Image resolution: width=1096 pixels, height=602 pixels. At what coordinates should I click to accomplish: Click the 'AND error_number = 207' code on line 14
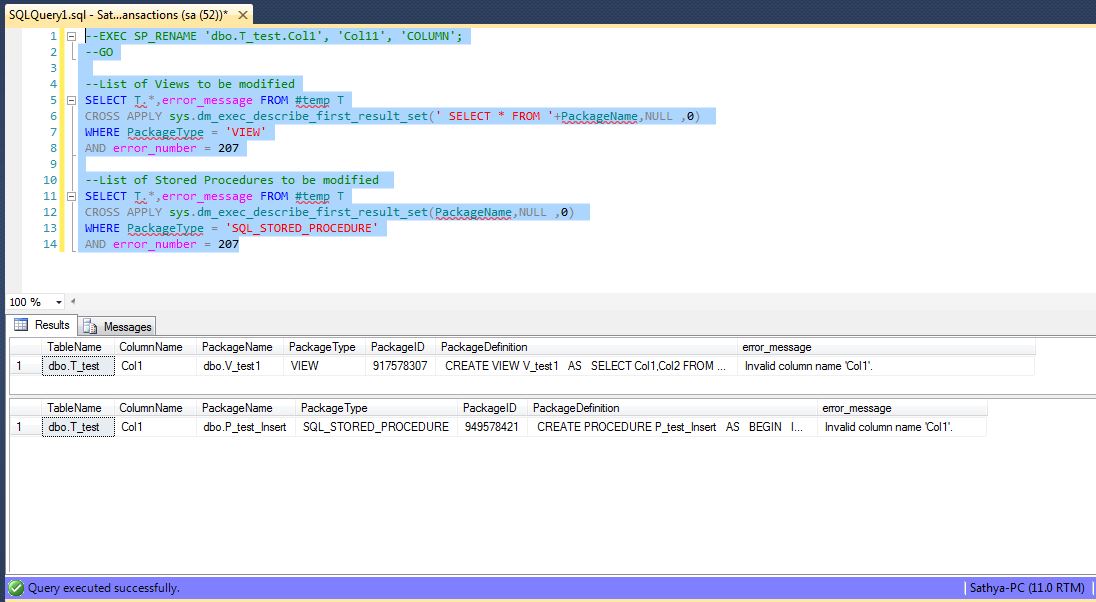[162, 245]
